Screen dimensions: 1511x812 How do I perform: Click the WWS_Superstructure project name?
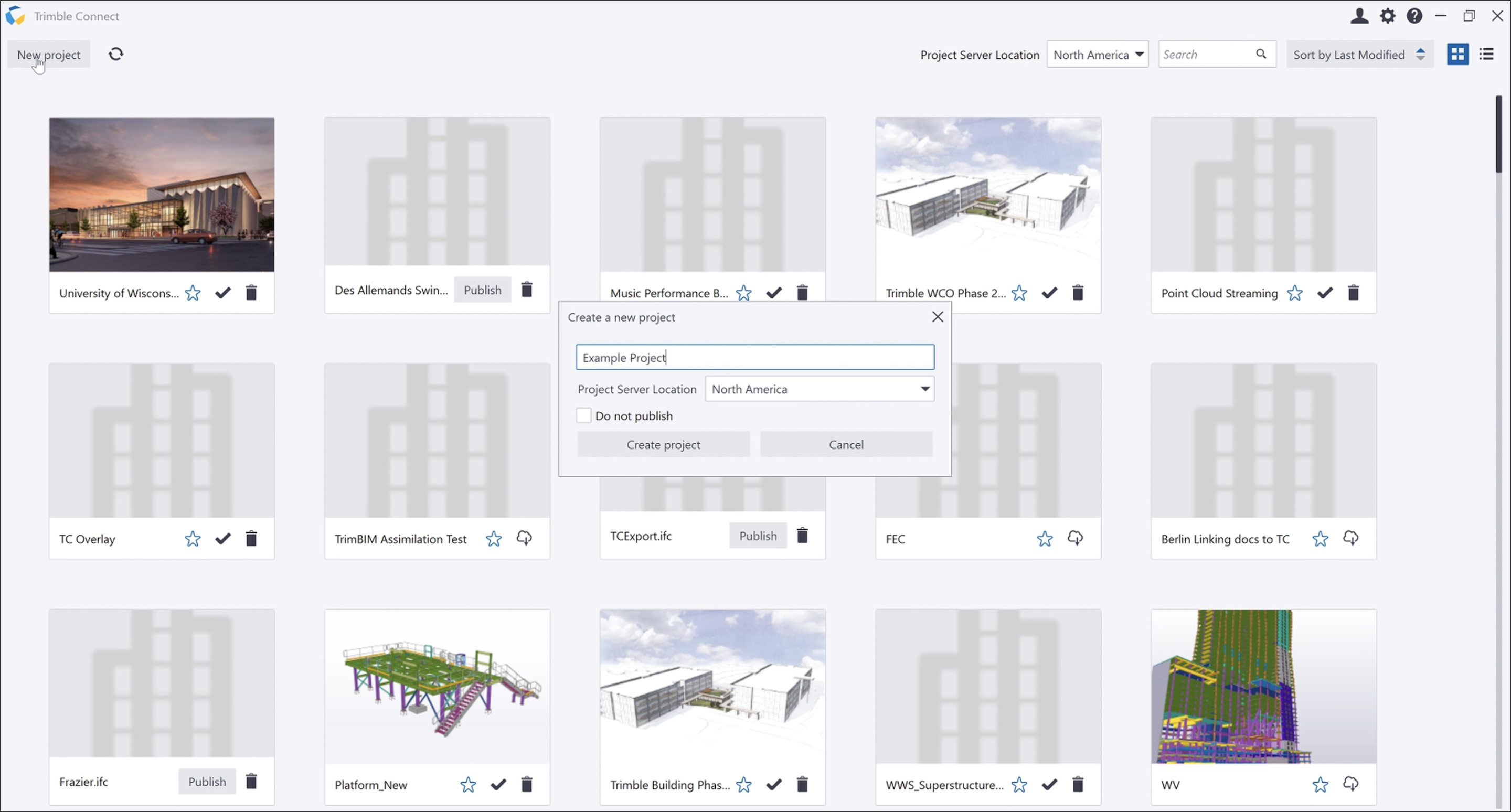coord(944,784)
